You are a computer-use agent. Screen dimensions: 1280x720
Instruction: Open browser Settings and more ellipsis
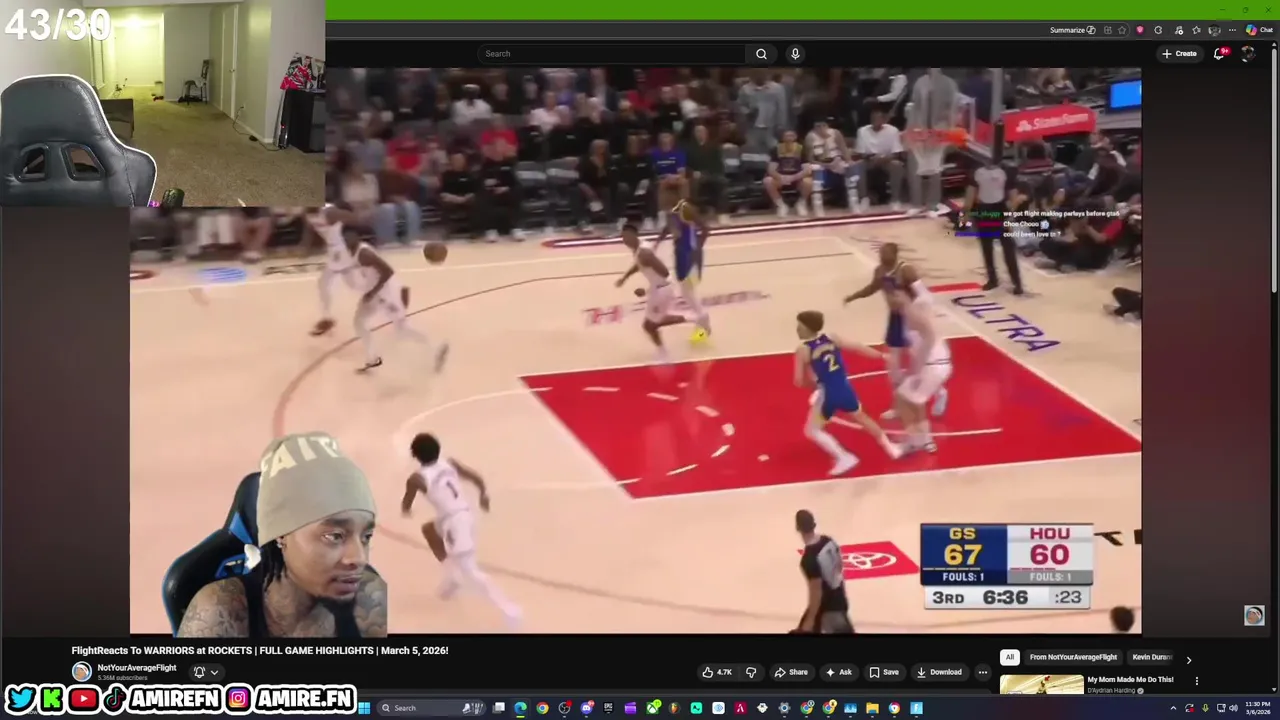click(x=1232, y=30)
